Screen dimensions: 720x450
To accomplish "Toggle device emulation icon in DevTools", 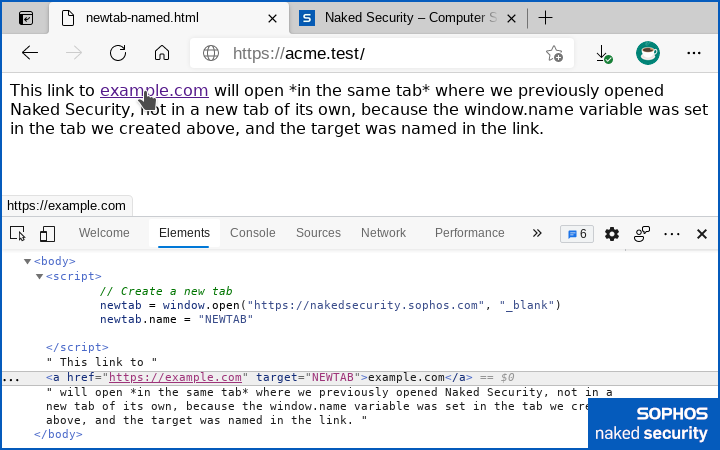I will [47, 234].
